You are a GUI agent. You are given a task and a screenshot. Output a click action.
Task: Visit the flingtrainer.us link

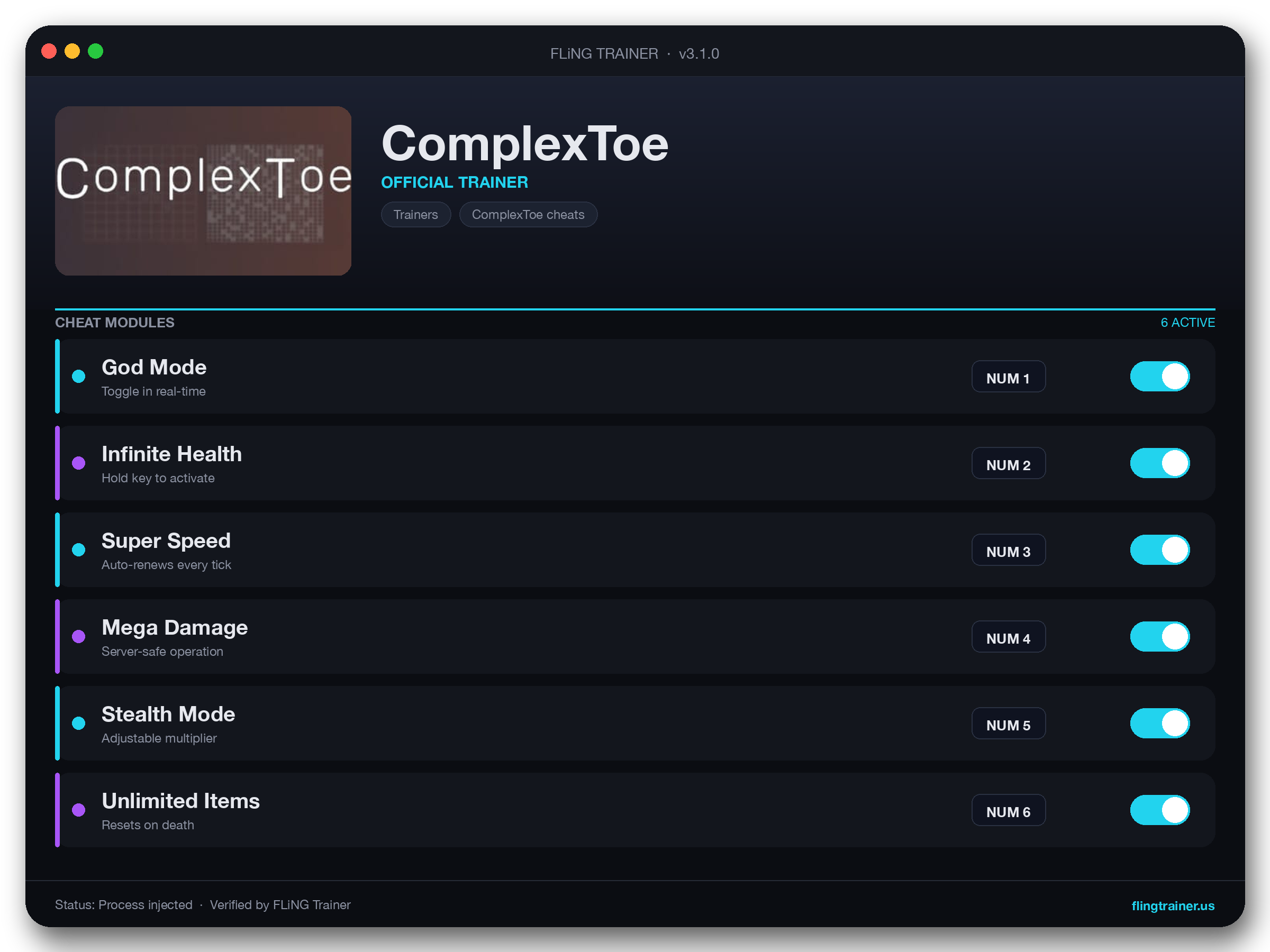pyautogui.click(x=1173, y=905)
